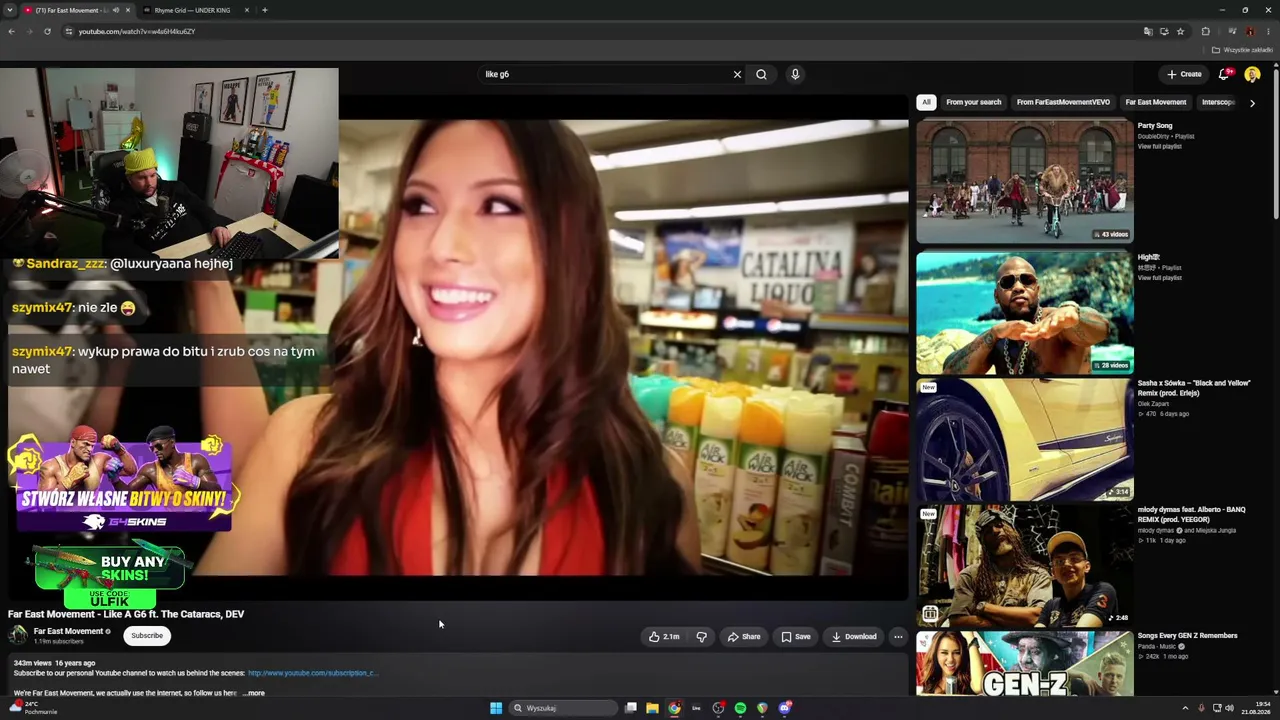Show hidden system tray icons

click(1185, 708)
